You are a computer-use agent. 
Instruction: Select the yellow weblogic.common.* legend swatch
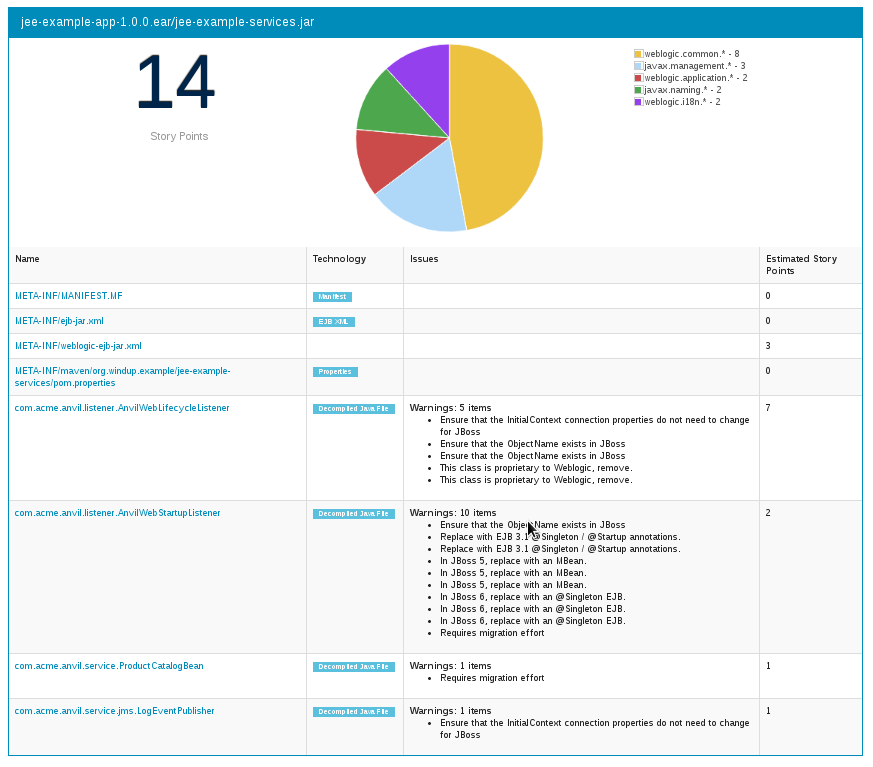coord(638,54)
